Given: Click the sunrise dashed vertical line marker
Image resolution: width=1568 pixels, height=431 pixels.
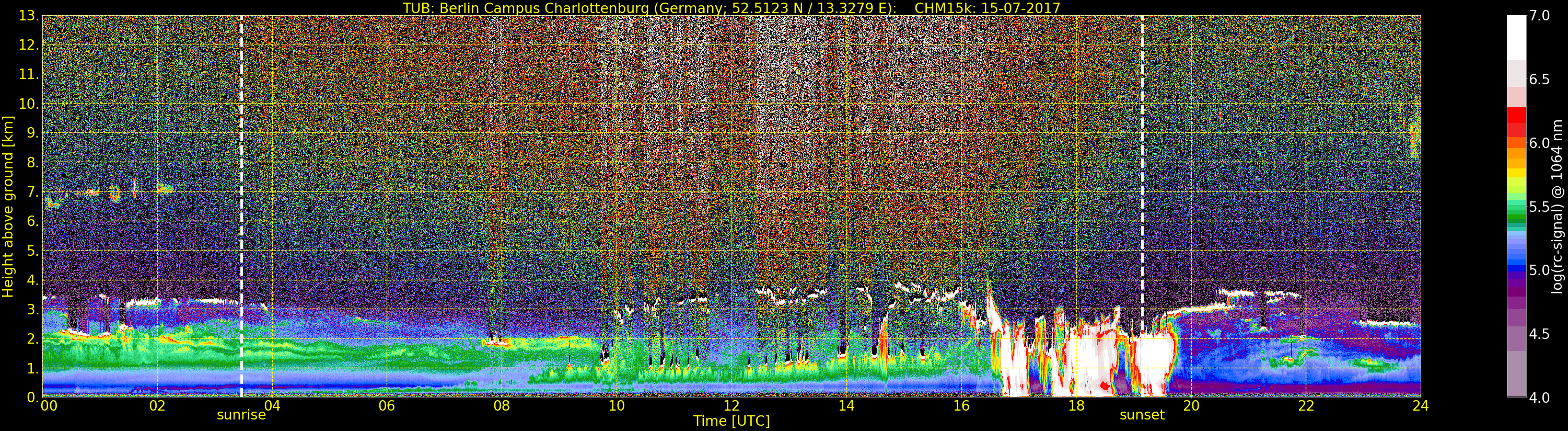Looking at the screenshot, I should [x=241, y=207].
